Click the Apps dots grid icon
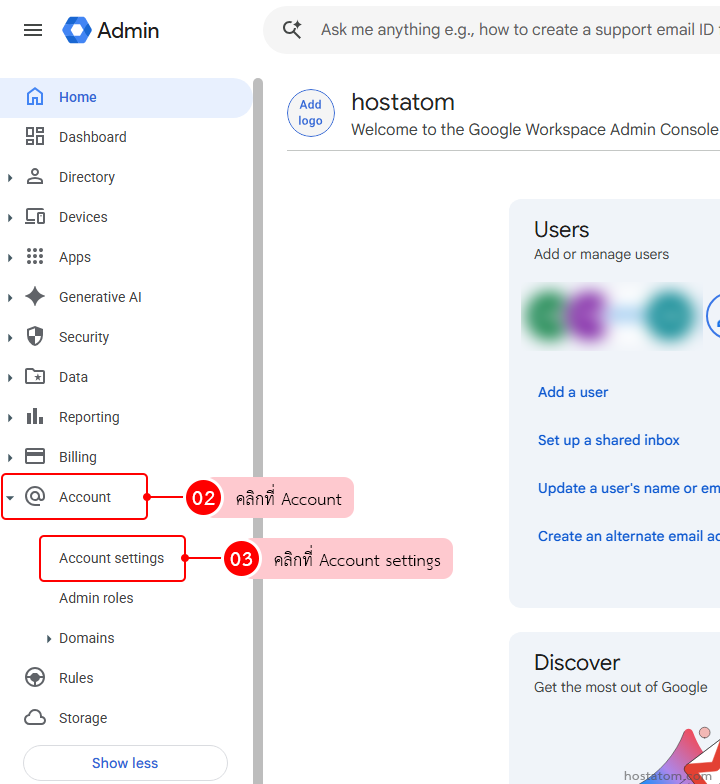 pos(34,256)
